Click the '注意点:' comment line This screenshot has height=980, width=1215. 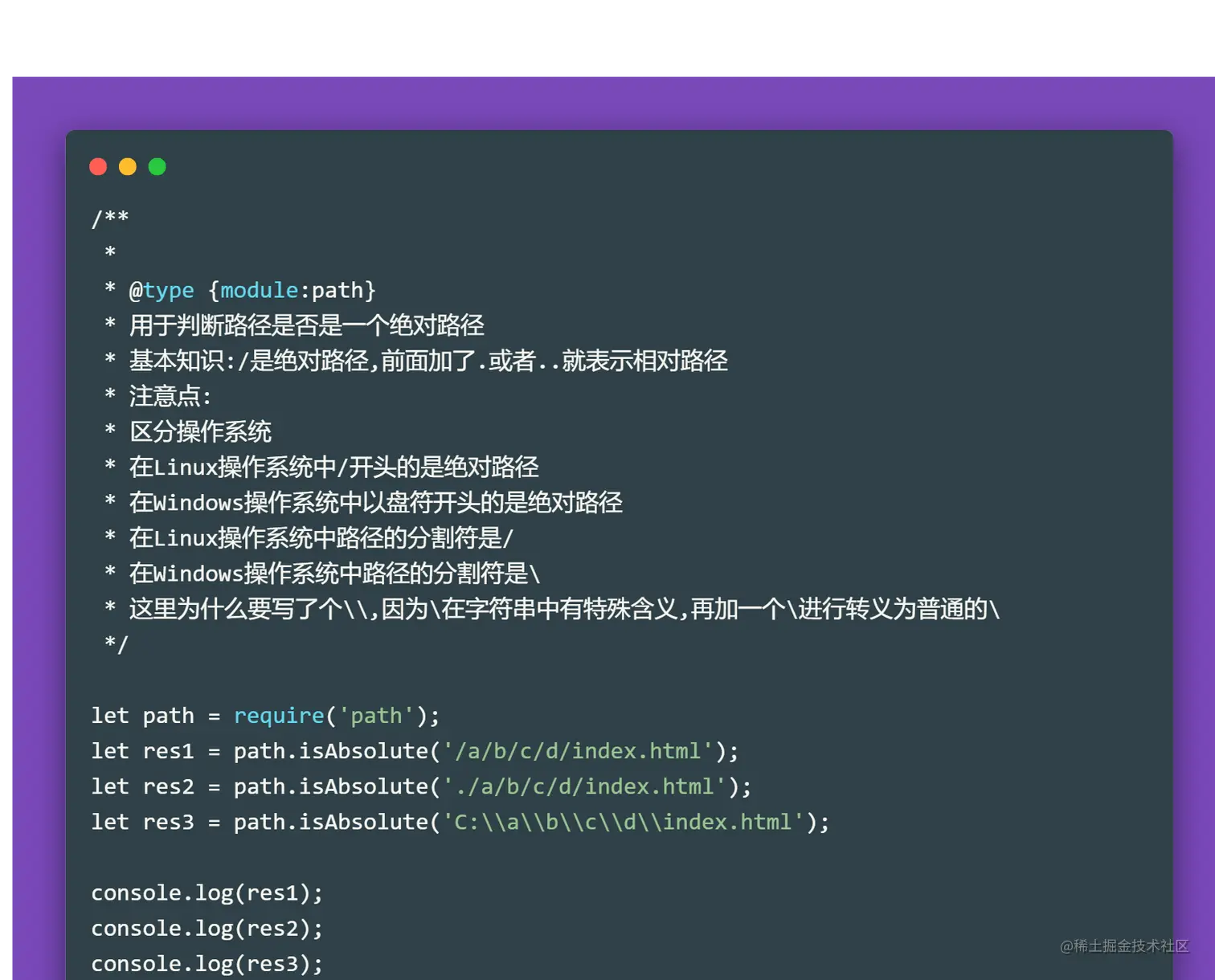point(158,396)
